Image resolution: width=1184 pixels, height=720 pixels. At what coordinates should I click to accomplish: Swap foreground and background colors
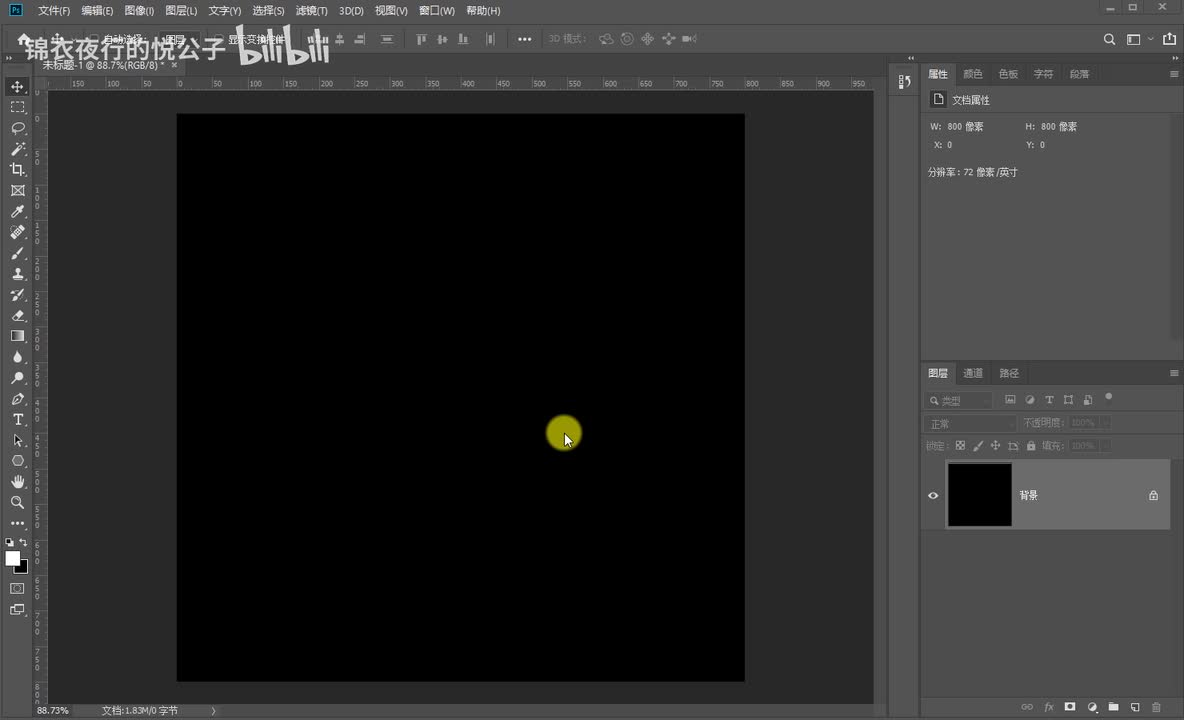click(23, 542)
